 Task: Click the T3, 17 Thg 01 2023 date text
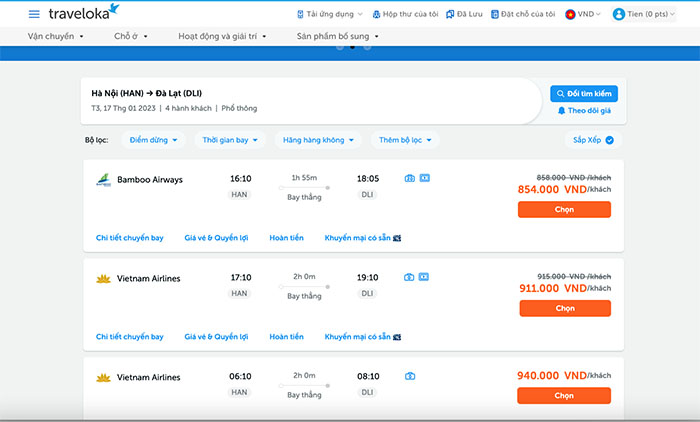[x=124, y=108]
